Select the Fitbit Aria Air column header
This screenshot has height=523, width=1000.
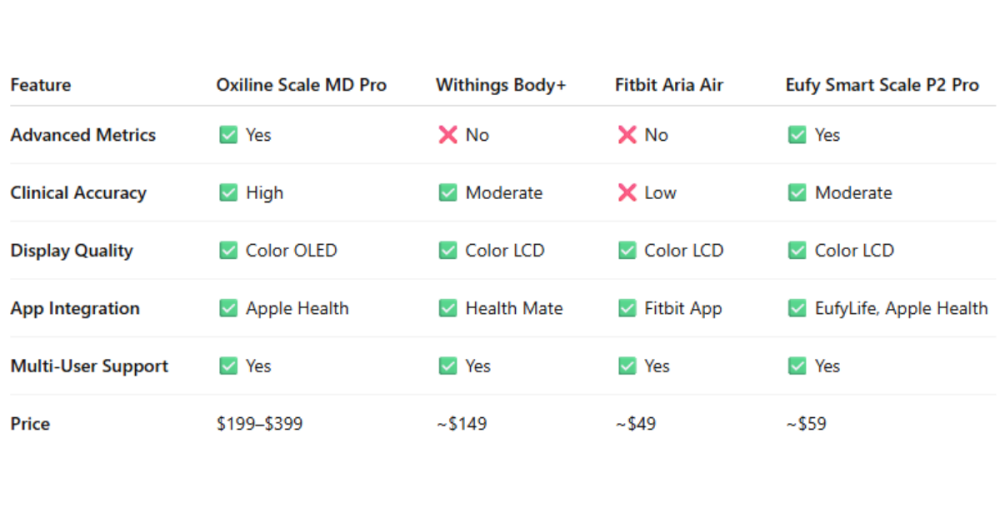669,85
